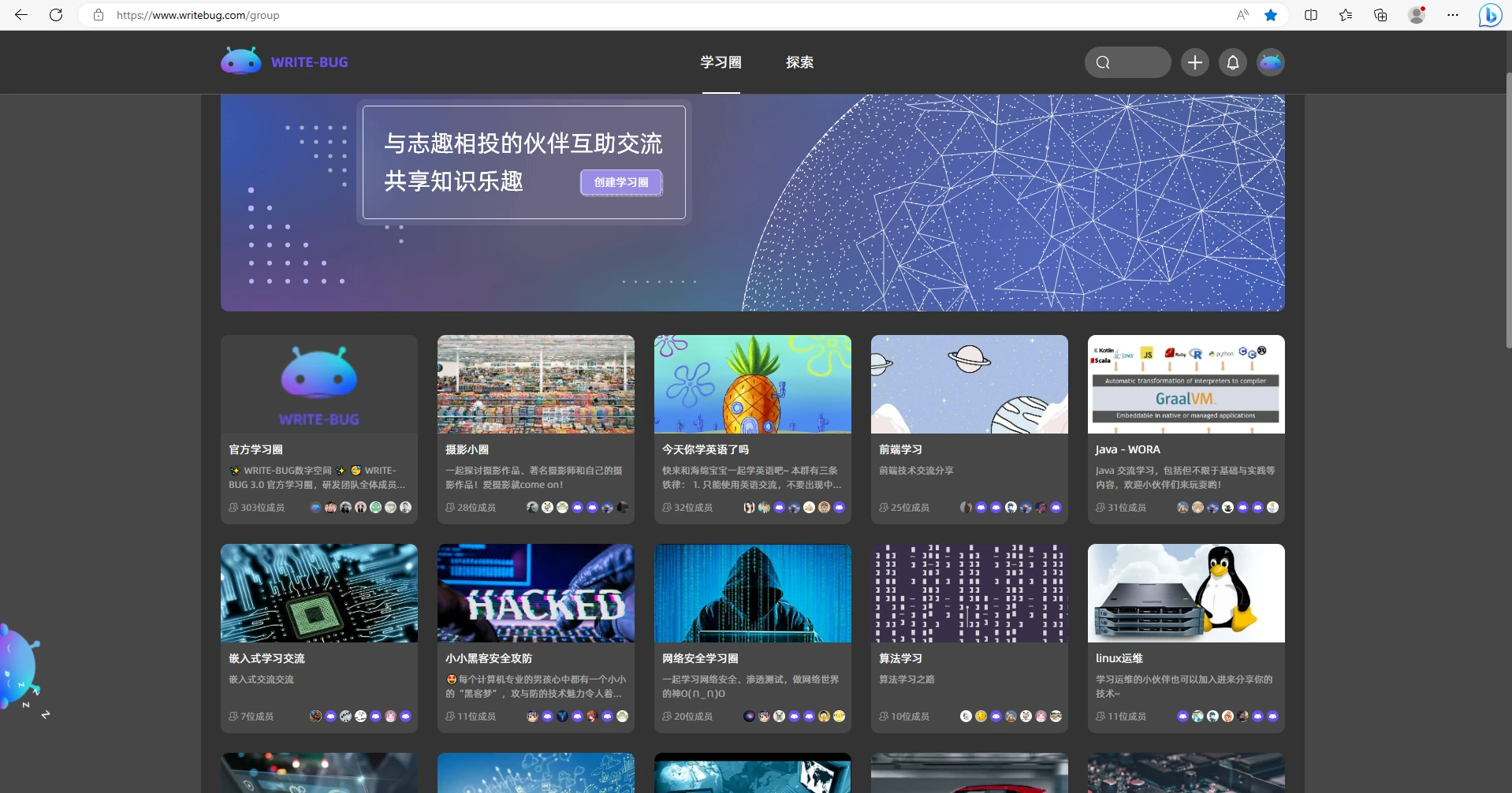Open the 官方学习圈 group title

[x=255, y=449]
